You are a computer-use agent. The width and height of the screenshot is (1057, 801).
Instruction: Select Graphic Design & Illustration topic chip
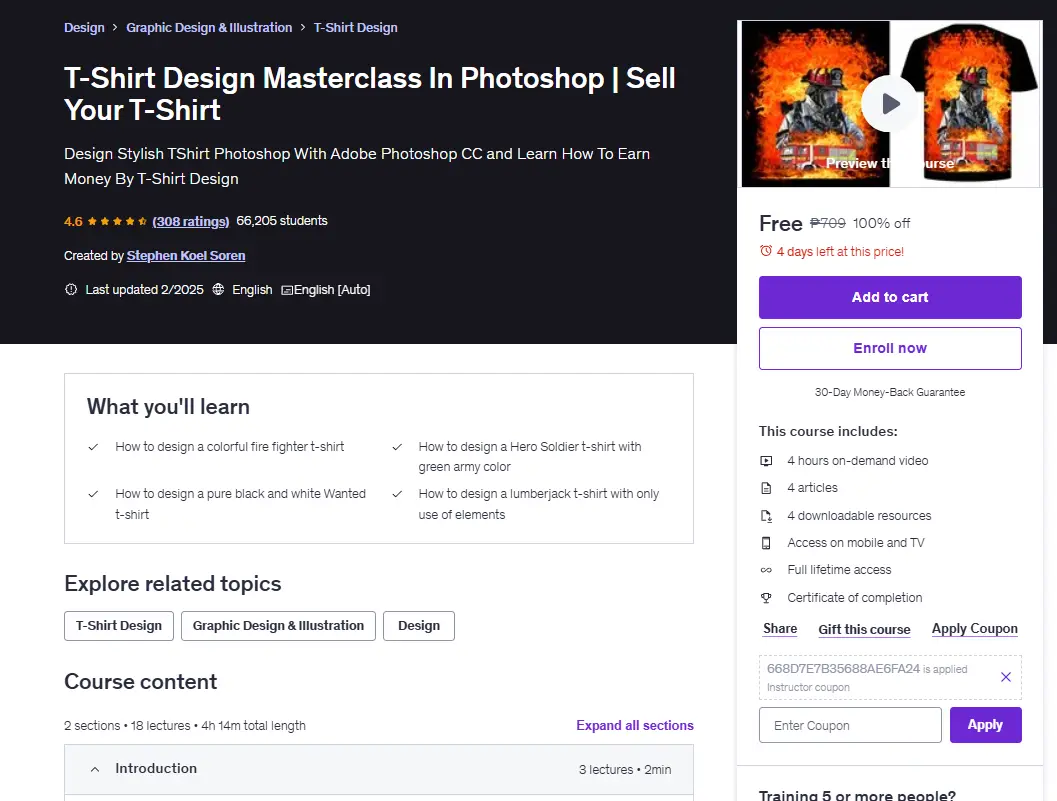pos(278,626)
